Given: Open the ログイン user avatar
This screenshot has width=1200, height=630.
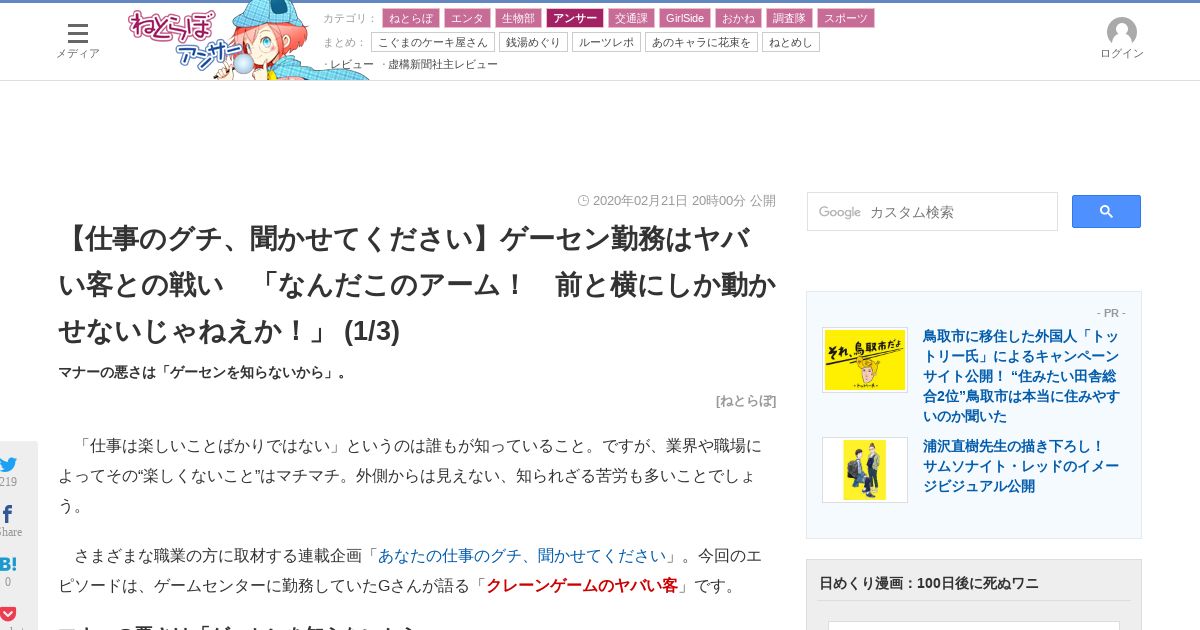Looking at the screenshot, I should click(x=1122, y=39).
